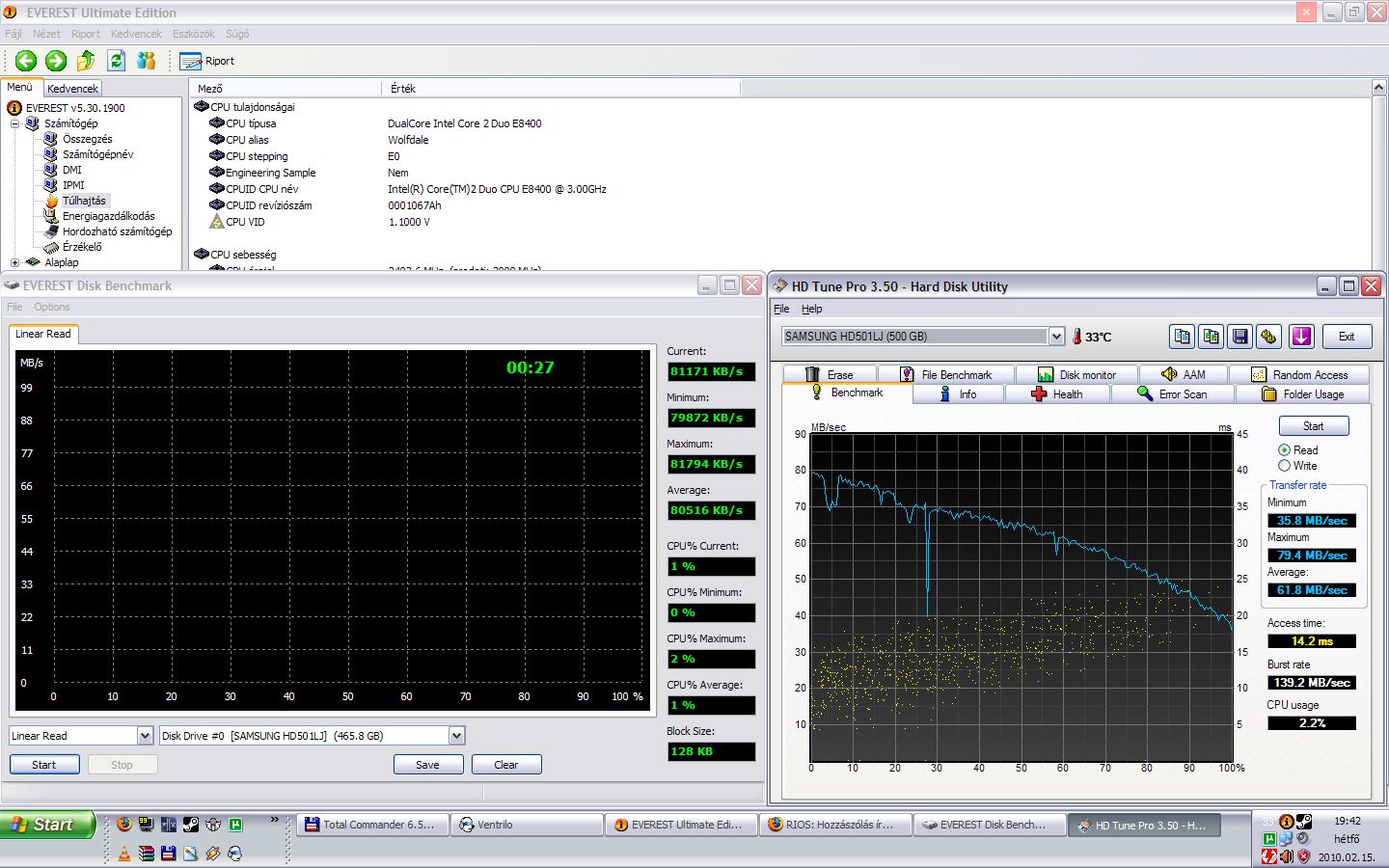Screen dimensions: 1389x868
Task: Open the SAMSUNG HD501LJ drive dropdown in HD Tune
Action: click(1056, 337)
